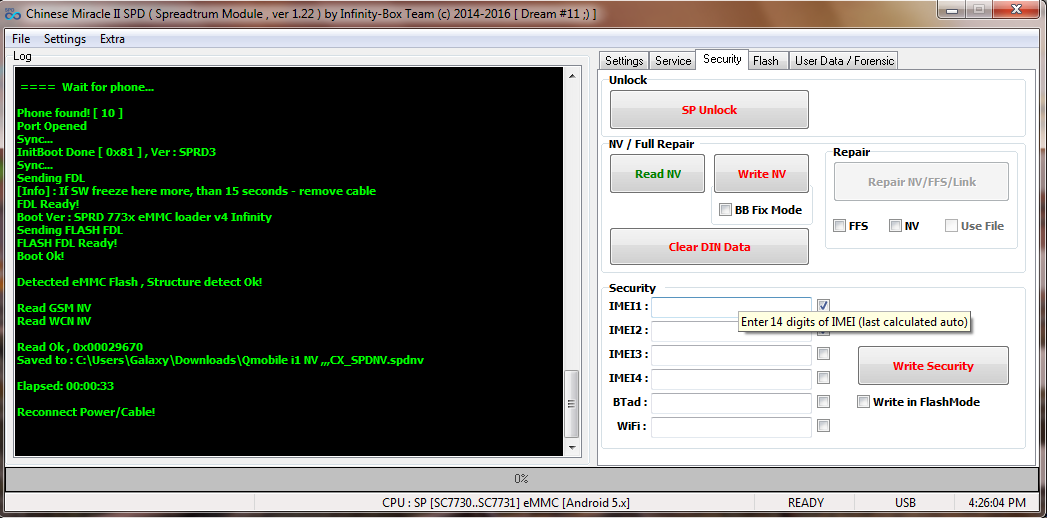
Task: Focus the IMEI4 input field
Action: (x=732, y=379)
